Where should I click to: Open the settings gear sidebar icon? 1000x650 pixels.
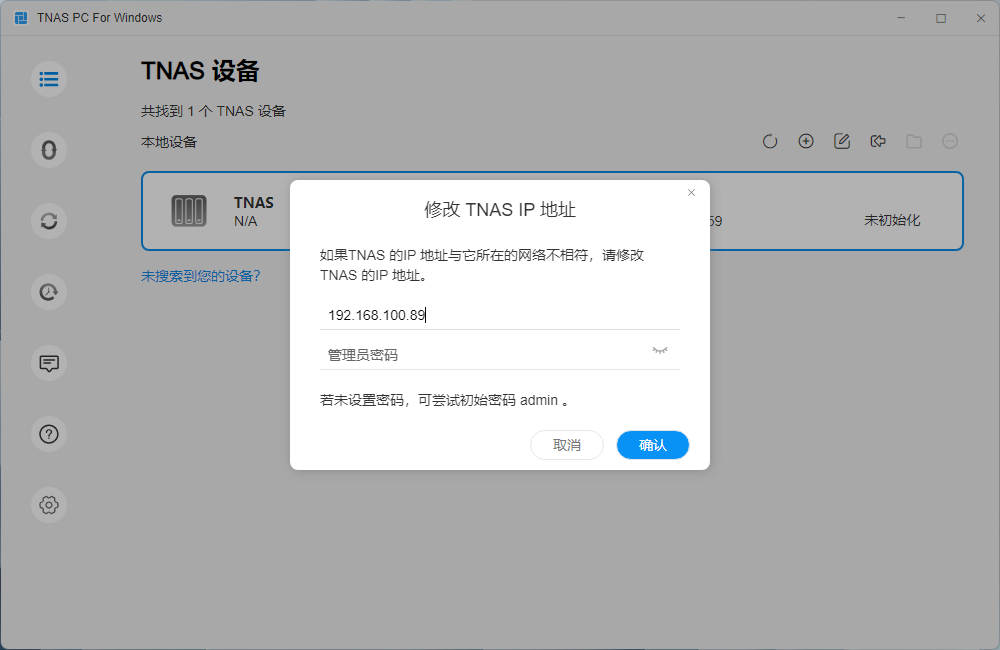click(49, 505)
